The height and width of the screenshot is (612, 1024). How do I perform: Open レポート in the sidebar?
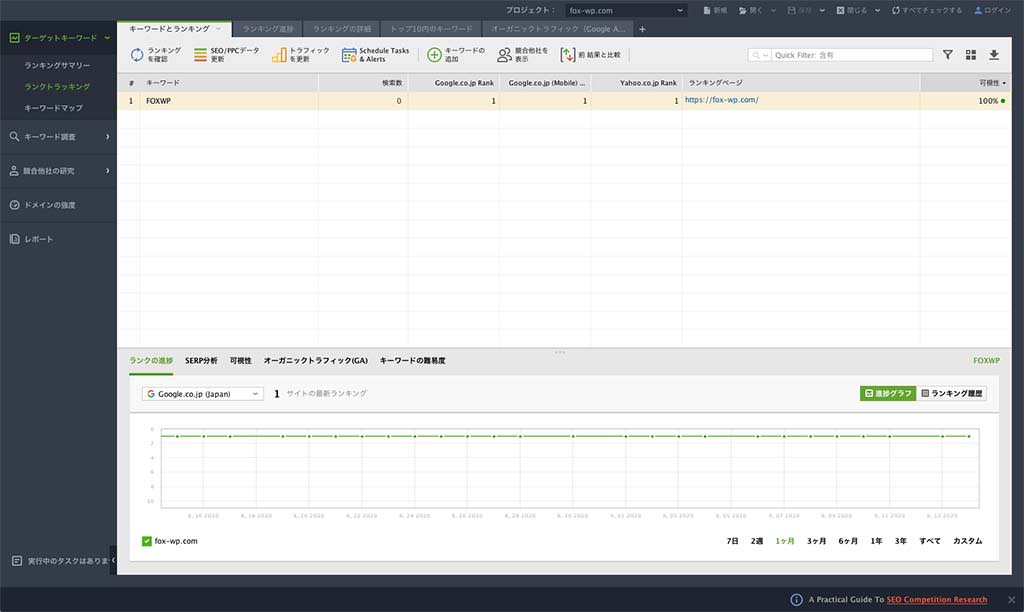tap(39, 239)
